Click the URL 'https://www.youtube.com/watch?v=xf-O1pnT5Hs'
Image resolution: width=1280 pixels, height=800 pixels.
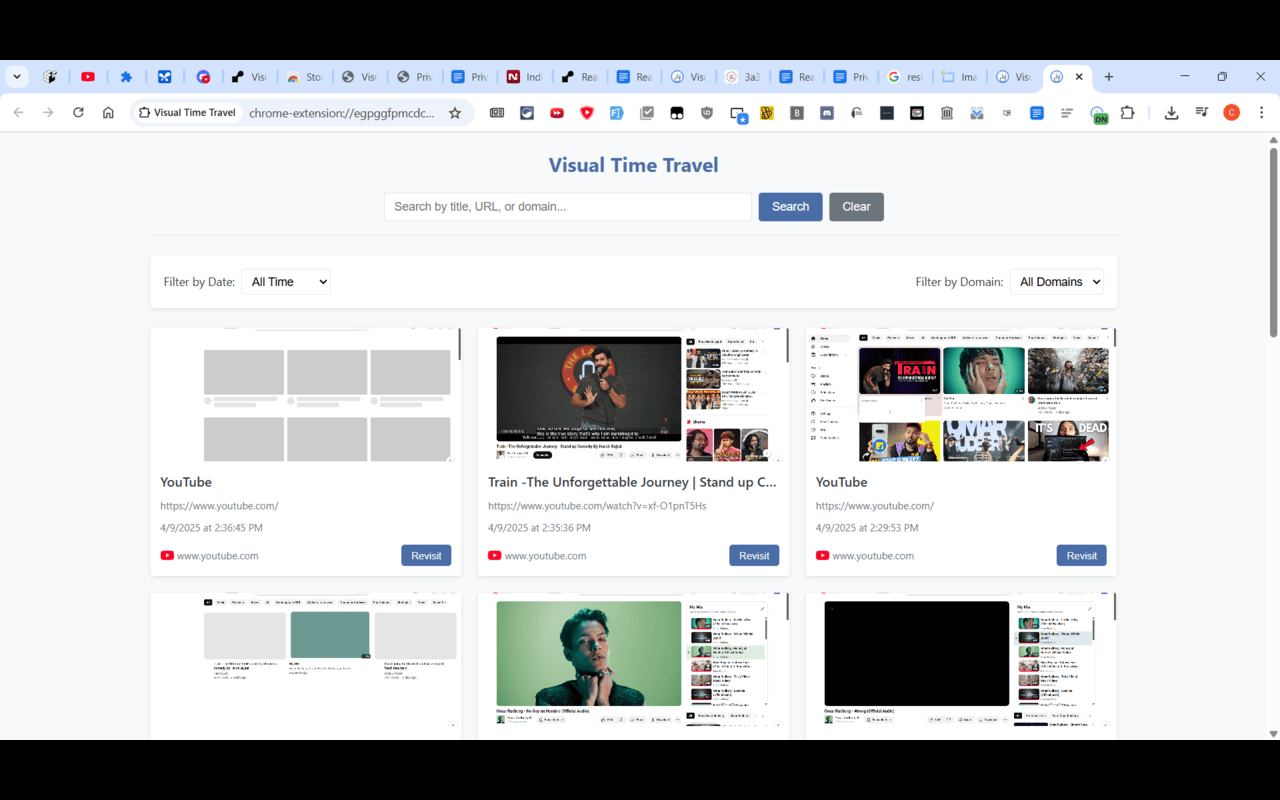click(597, 506)
